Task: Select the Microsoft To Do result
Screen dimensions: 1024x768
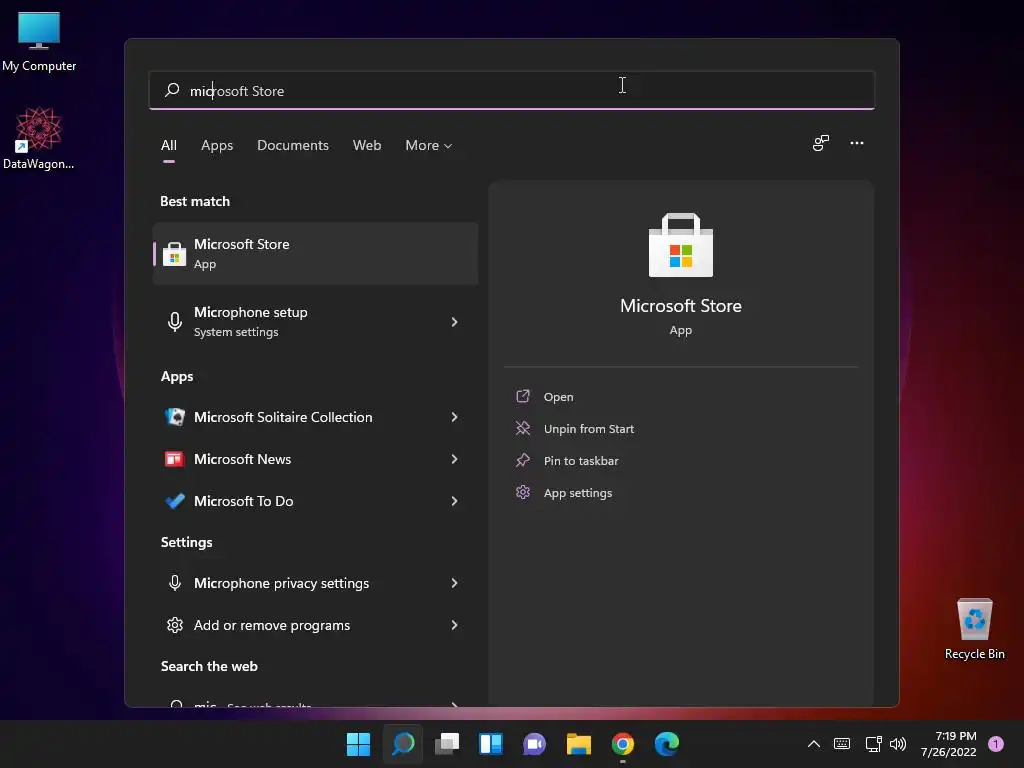Action: coord(315,501)
